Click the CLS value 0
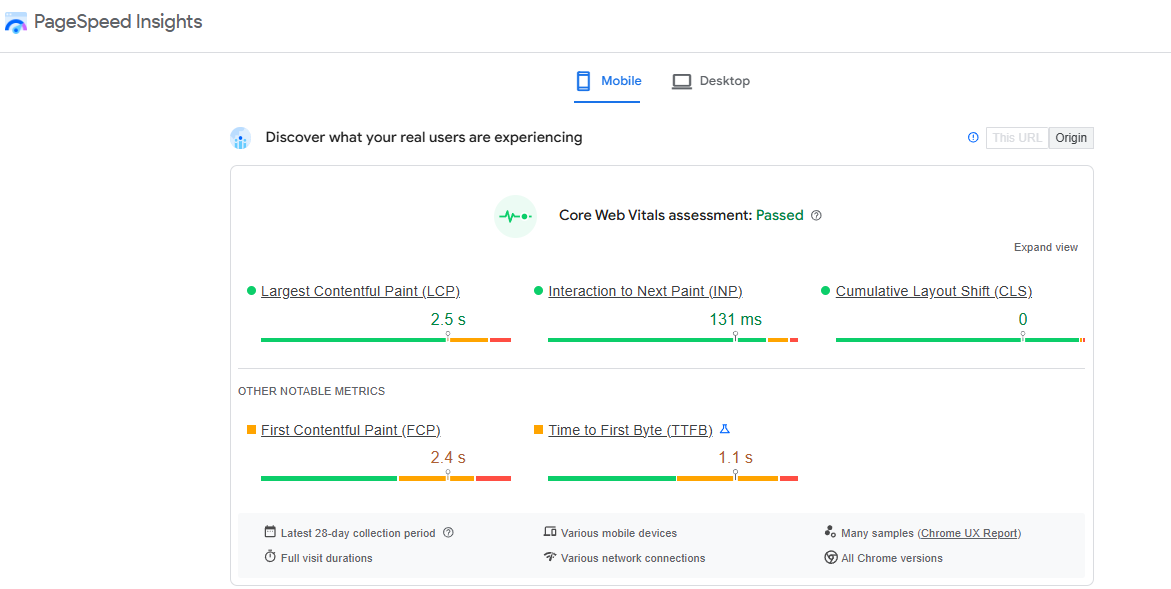The image size is (1171, 589). pos(1022,320)
